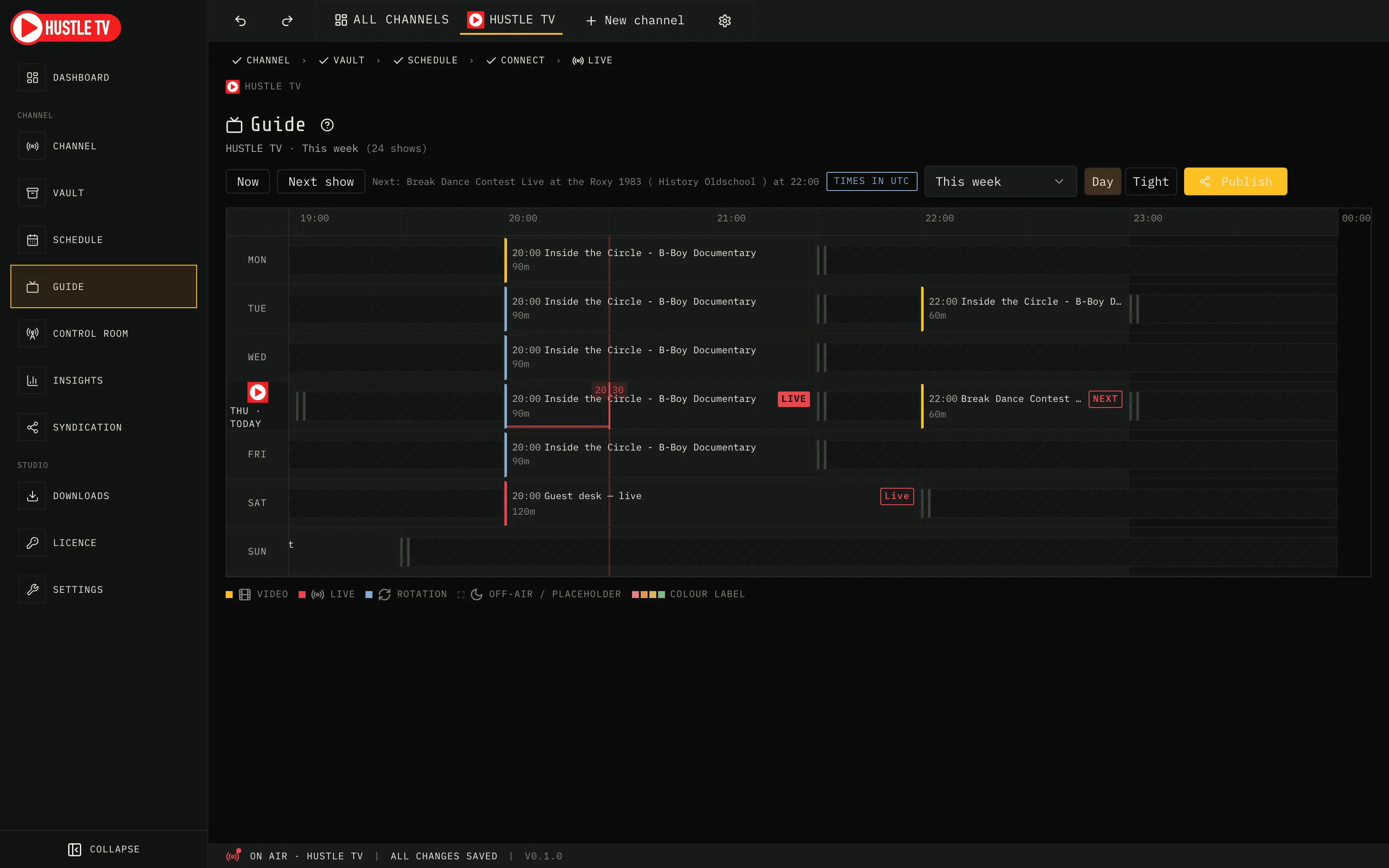
Task: Publish the guide
Action: click(x=1235, y=181)
